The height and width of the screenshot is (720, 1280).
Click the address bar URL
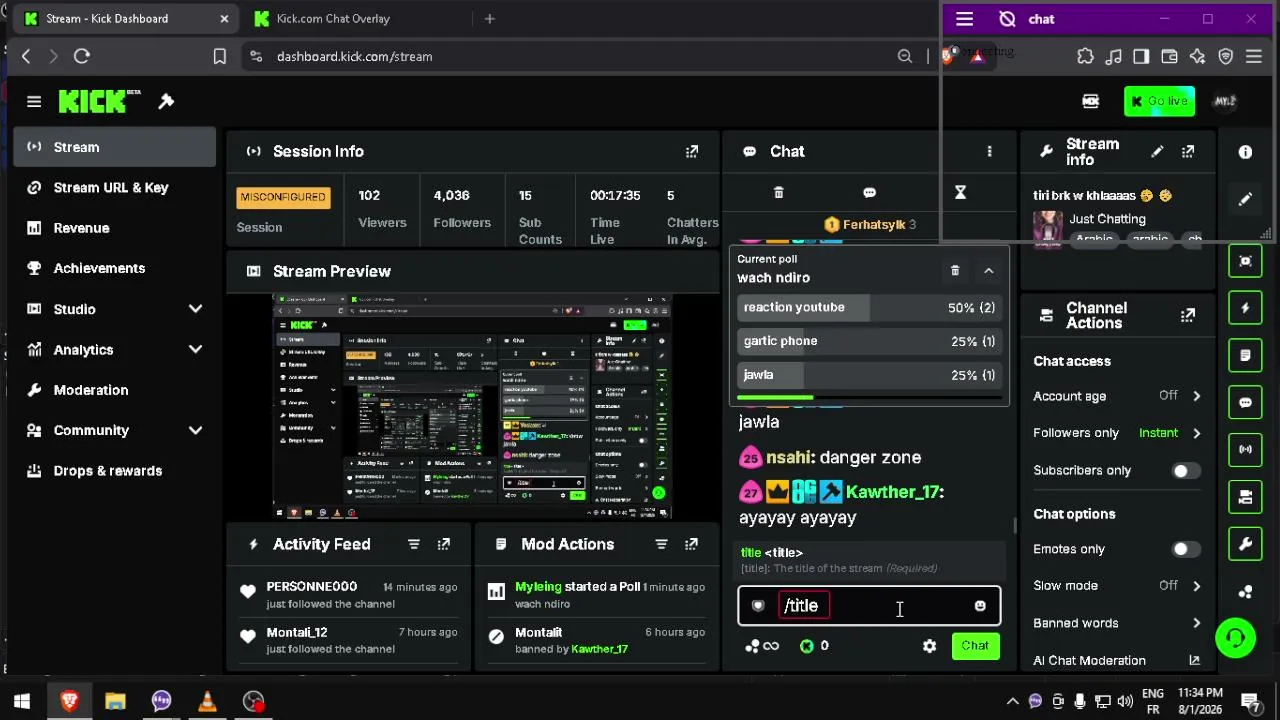tap(355, 57)
